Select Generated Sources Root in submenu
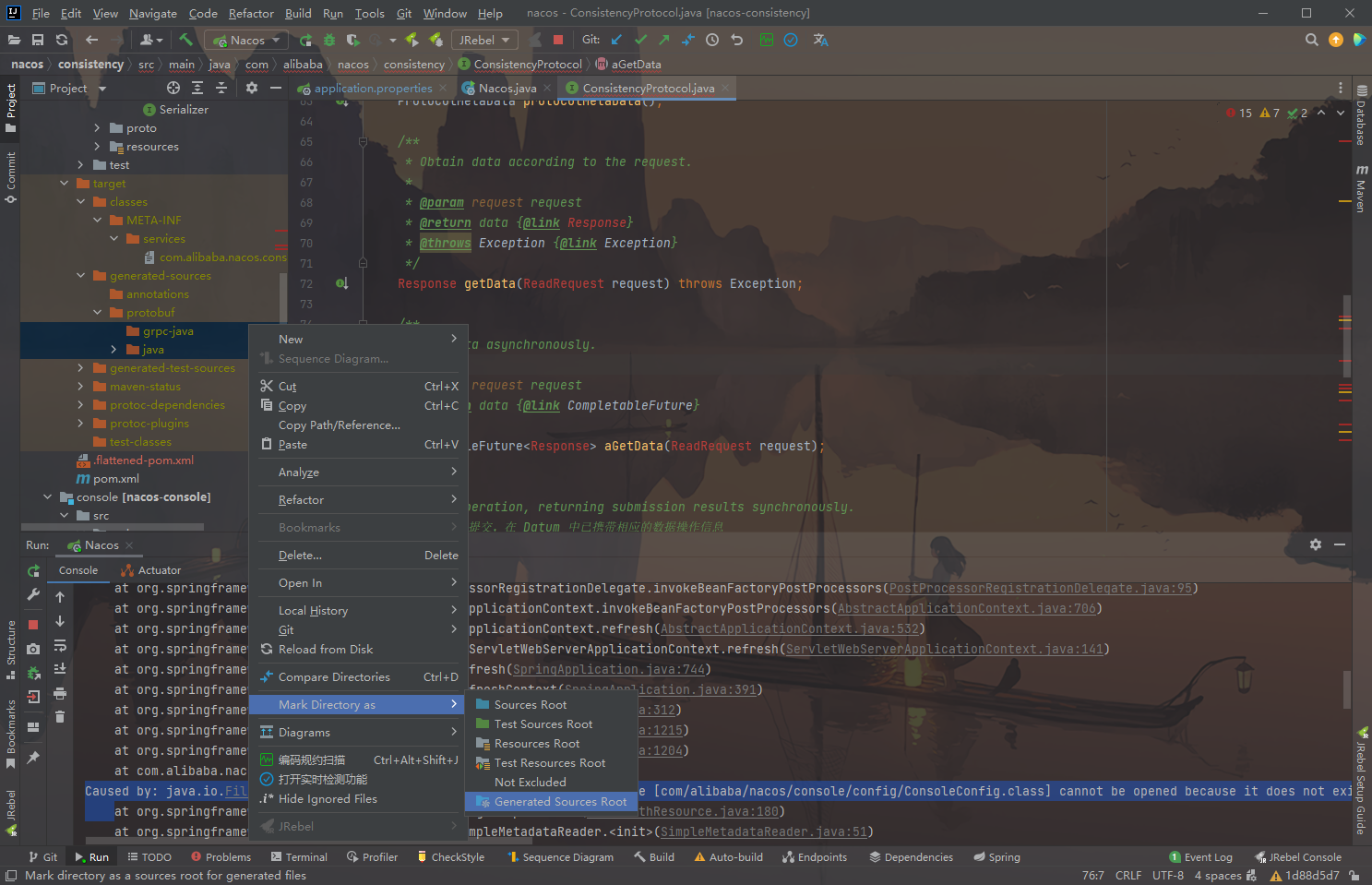 pyautogui.click(x=552, y=802)
